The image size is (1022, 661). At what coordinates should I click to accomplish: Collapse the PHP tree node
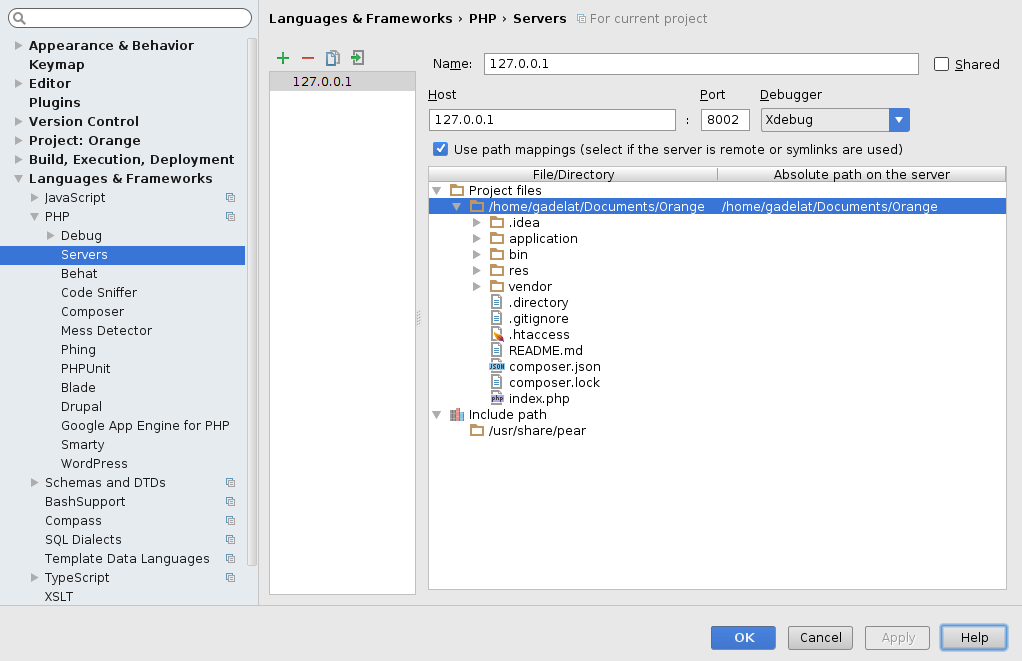click(x=35, y=216)
